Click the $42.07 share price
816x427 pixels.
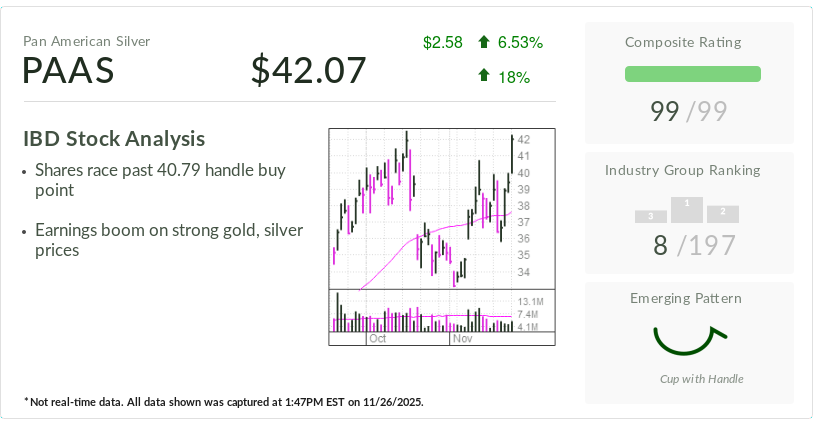pos(309,71)
